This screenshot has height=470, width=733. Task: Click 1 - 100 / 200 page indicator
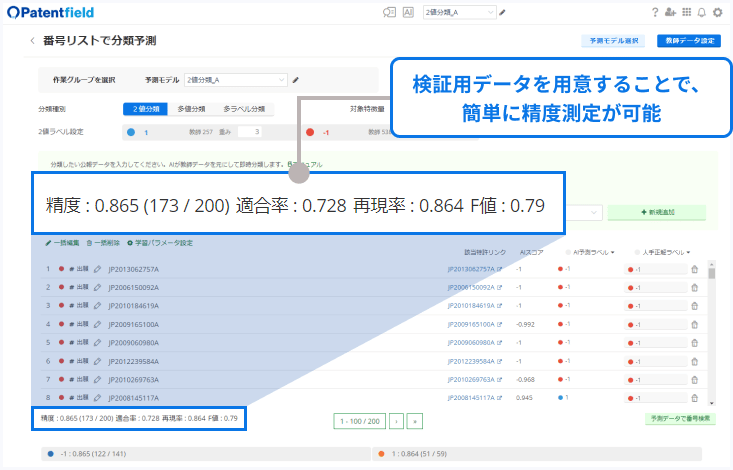pyautogui.click(x=359, y=421)
